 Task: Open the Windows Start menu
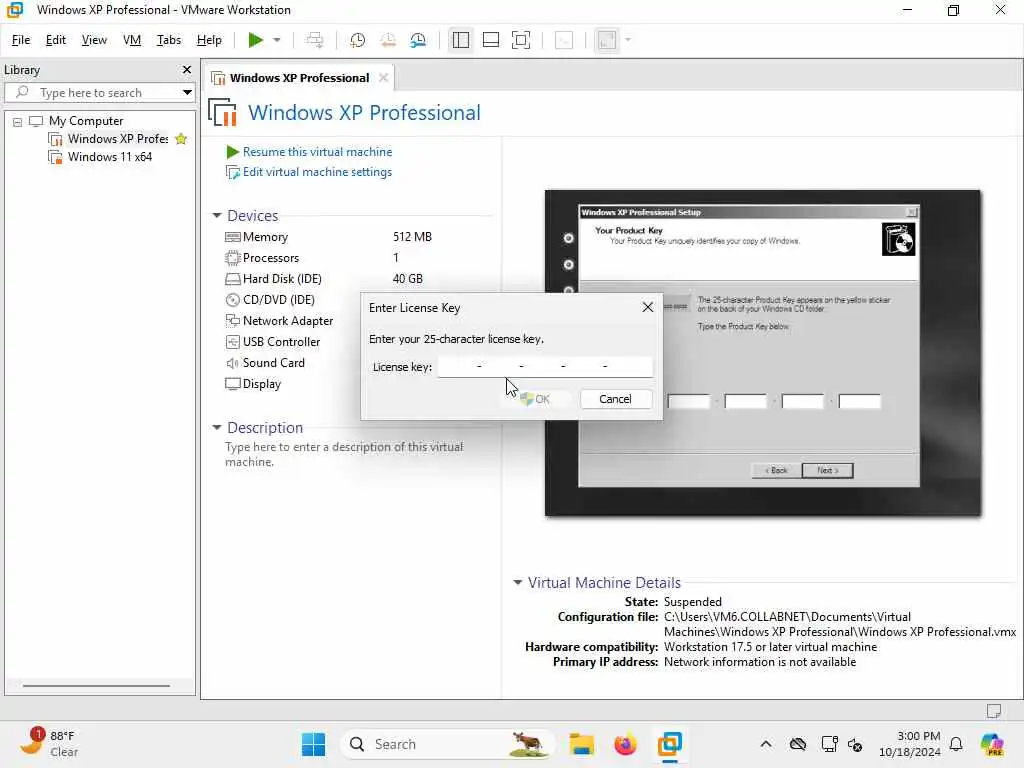coord(313,744)
